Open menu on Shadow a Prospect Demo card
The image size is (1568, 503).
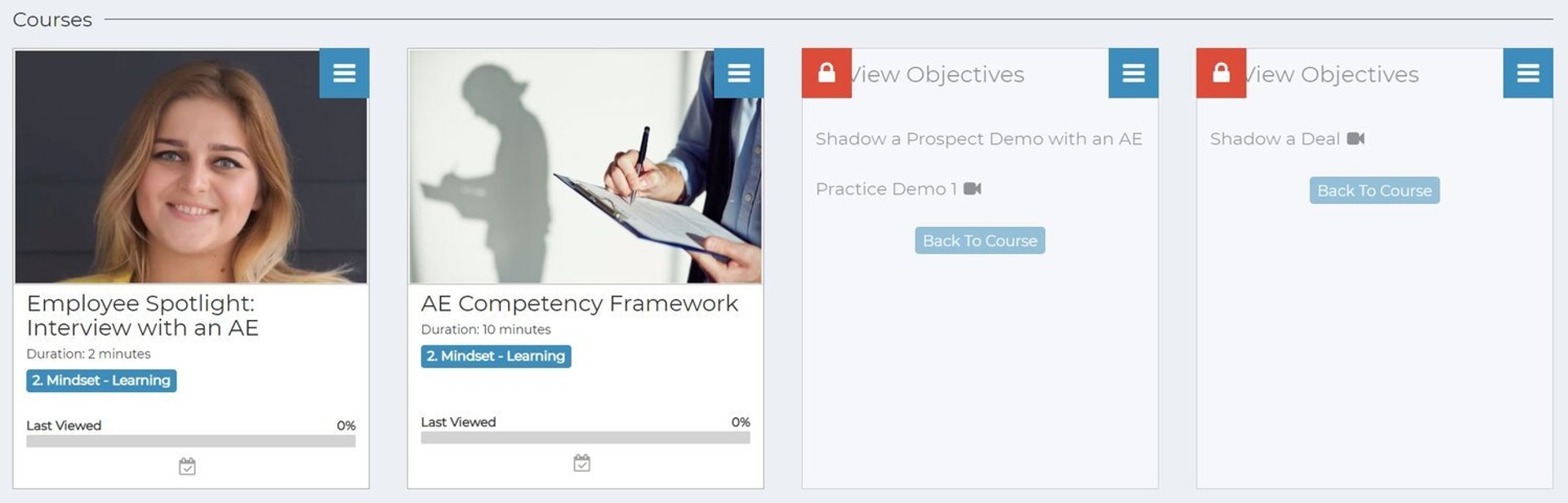coord(1133,73)
